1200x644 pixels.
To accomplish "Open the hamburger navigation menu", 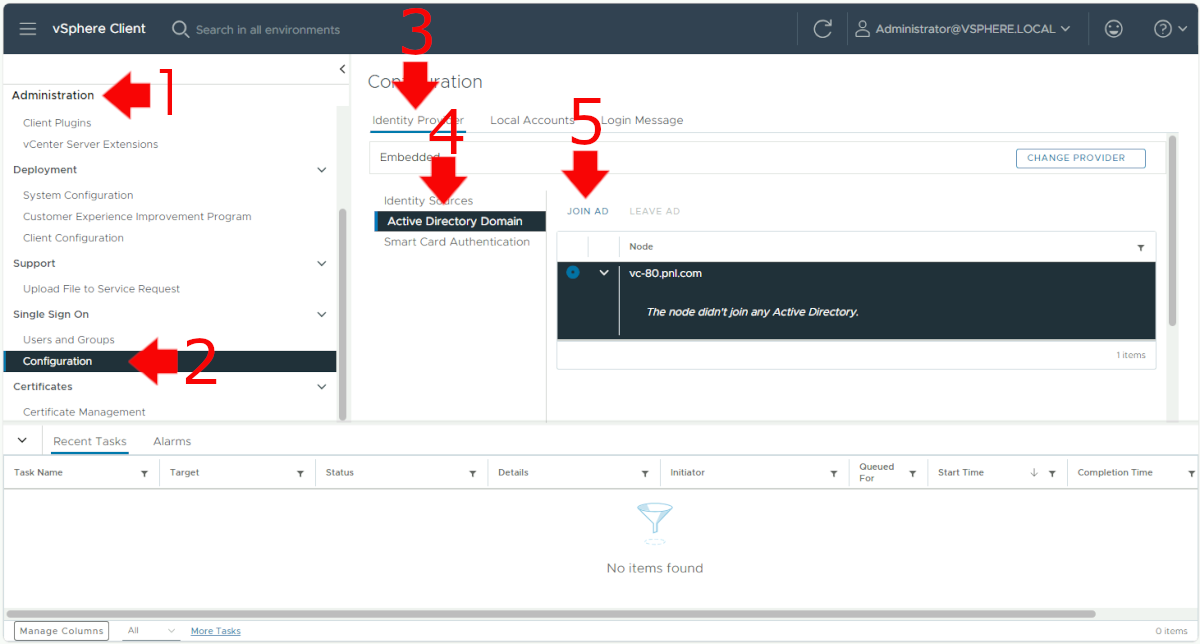I will (x=28, y=29).
